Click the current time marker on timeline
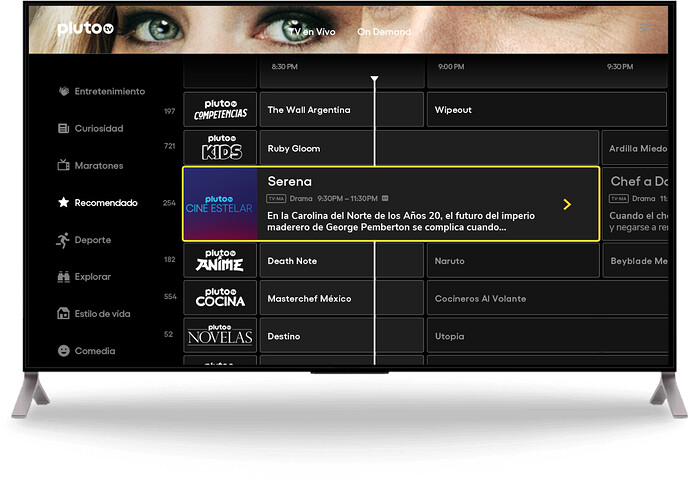The image size is (690, 480). point(374,79)
